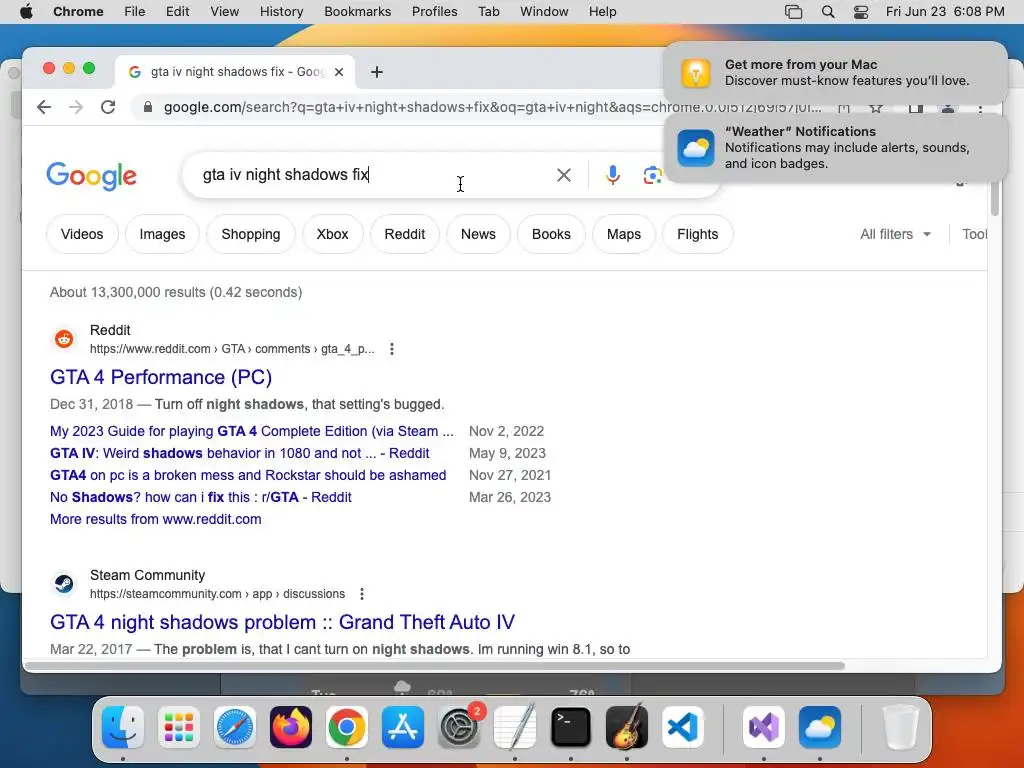Open a new tab with plus button

[x=377, y=72]
